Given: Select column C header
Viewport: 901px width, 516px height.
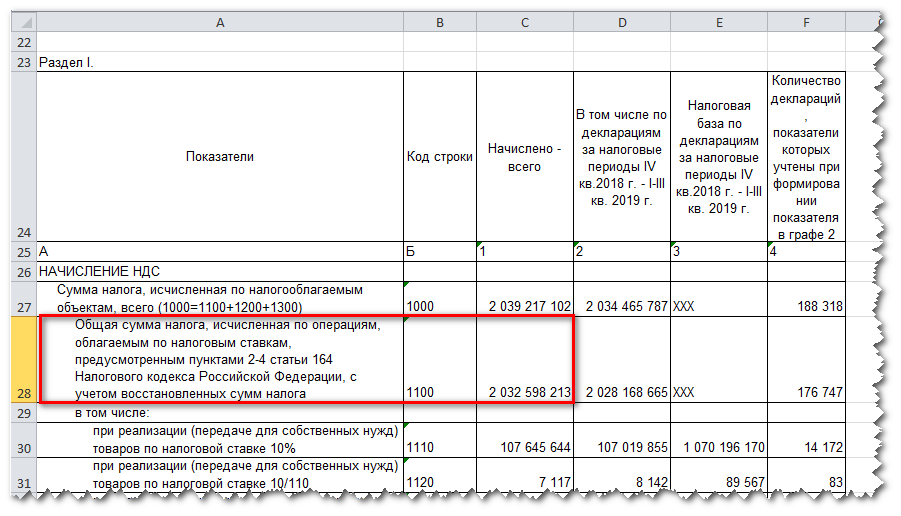Looking at the screenshot, I should coord(525,22).
